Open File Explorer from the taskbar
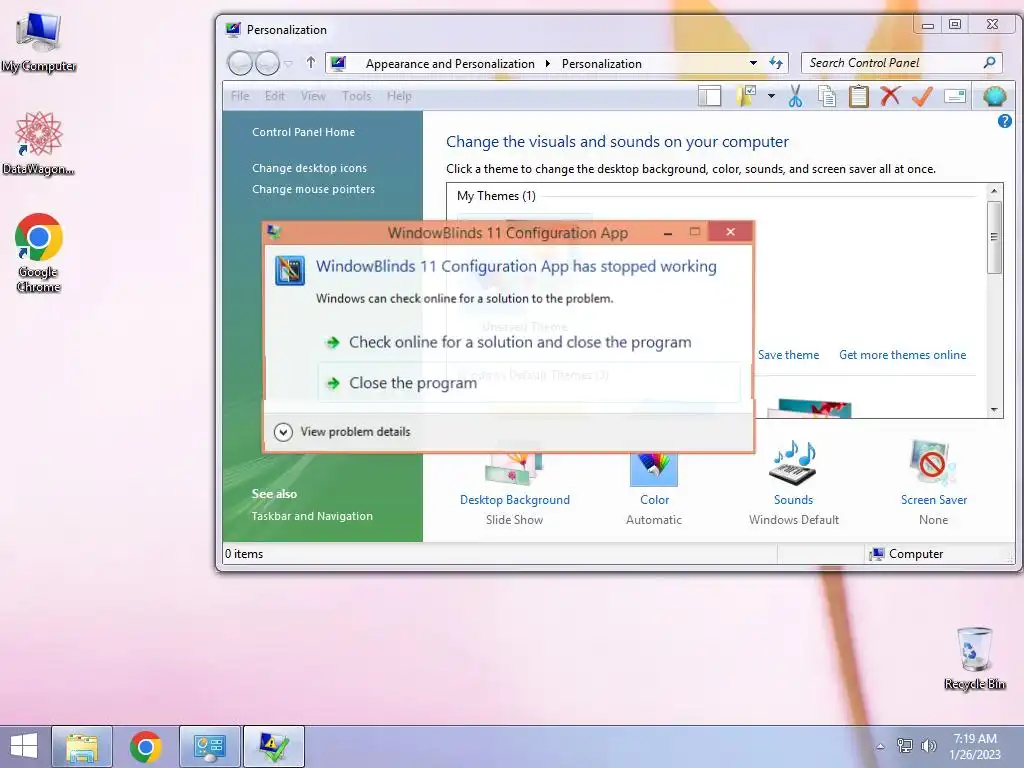 tap(82, 746)
